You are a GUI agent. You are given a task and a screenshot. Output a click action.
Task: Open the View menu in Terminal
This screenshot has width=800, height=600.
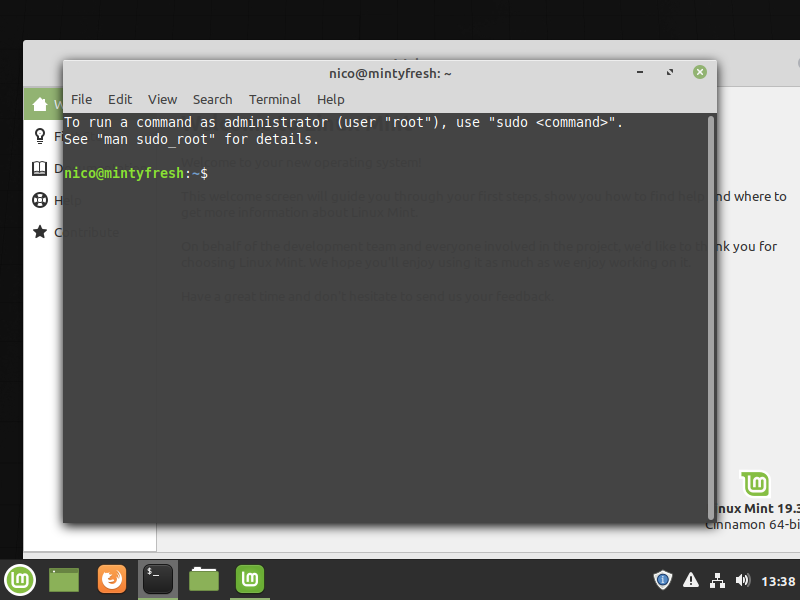point(163,99)
